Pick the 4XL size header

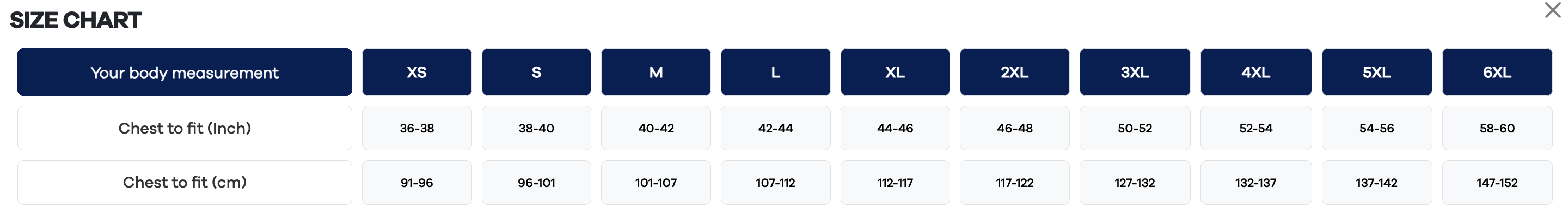click(x=1255, y=72)
